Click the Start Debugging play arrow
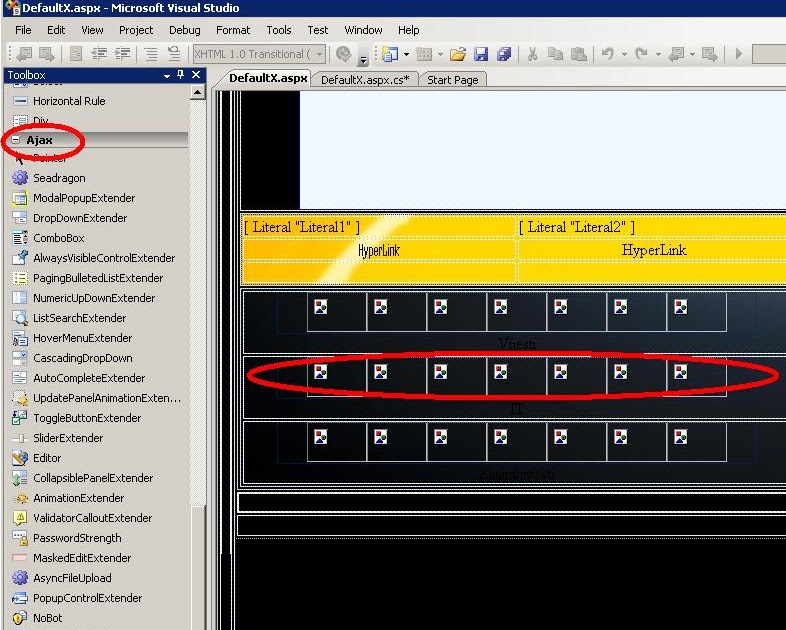 (738, 54)
